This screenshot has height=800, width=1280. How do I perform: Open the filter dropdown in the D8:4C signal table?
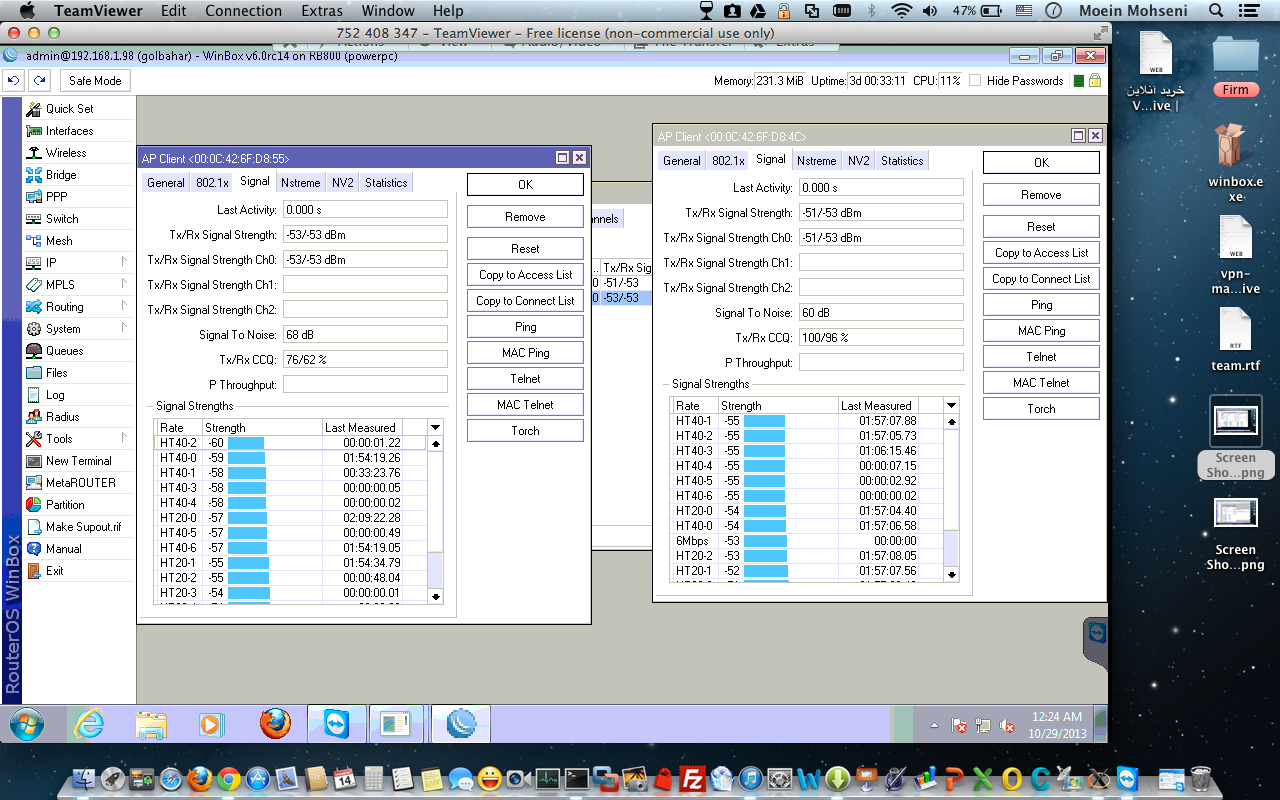951,405
